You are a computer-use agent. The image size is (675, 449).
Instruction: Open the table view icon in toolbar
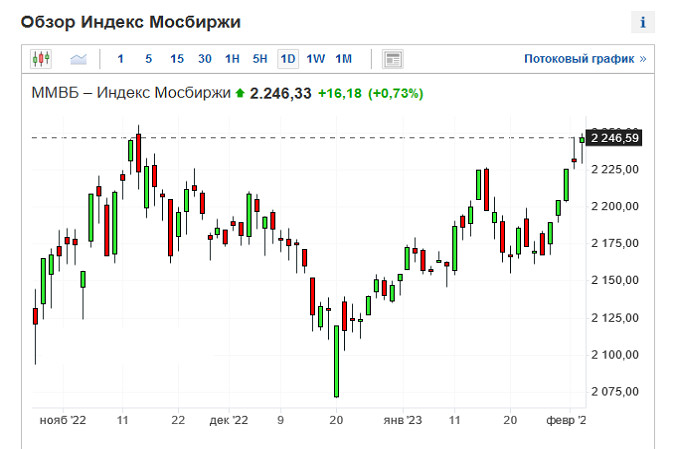tap(393, 59)
